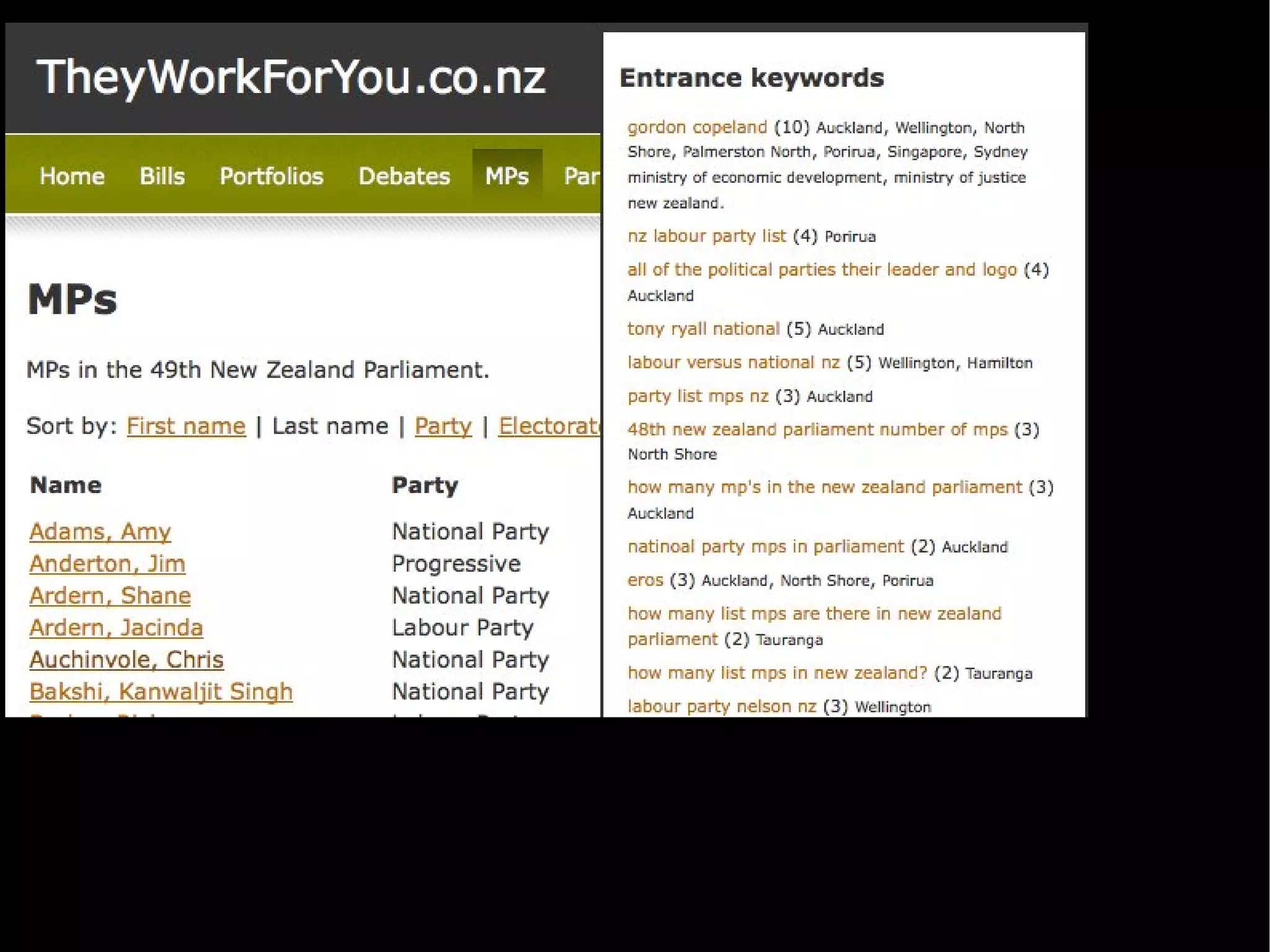View Ardern, Shane's MP page
The height and width of the screenshot is (952, 1270).
pyautogui.click(x=110, y=596)
